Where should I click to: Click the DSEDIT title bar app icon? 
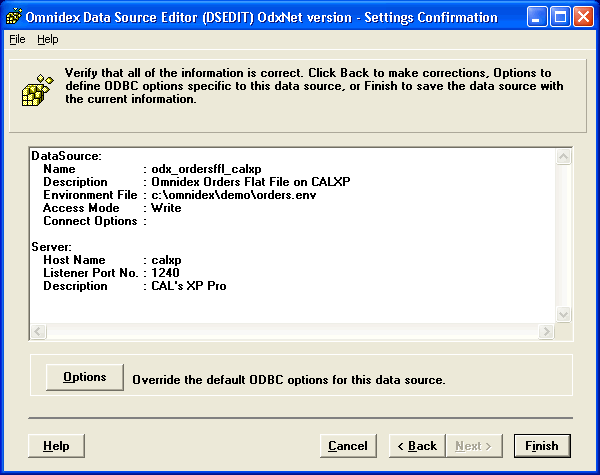click(x=14, y=17)
